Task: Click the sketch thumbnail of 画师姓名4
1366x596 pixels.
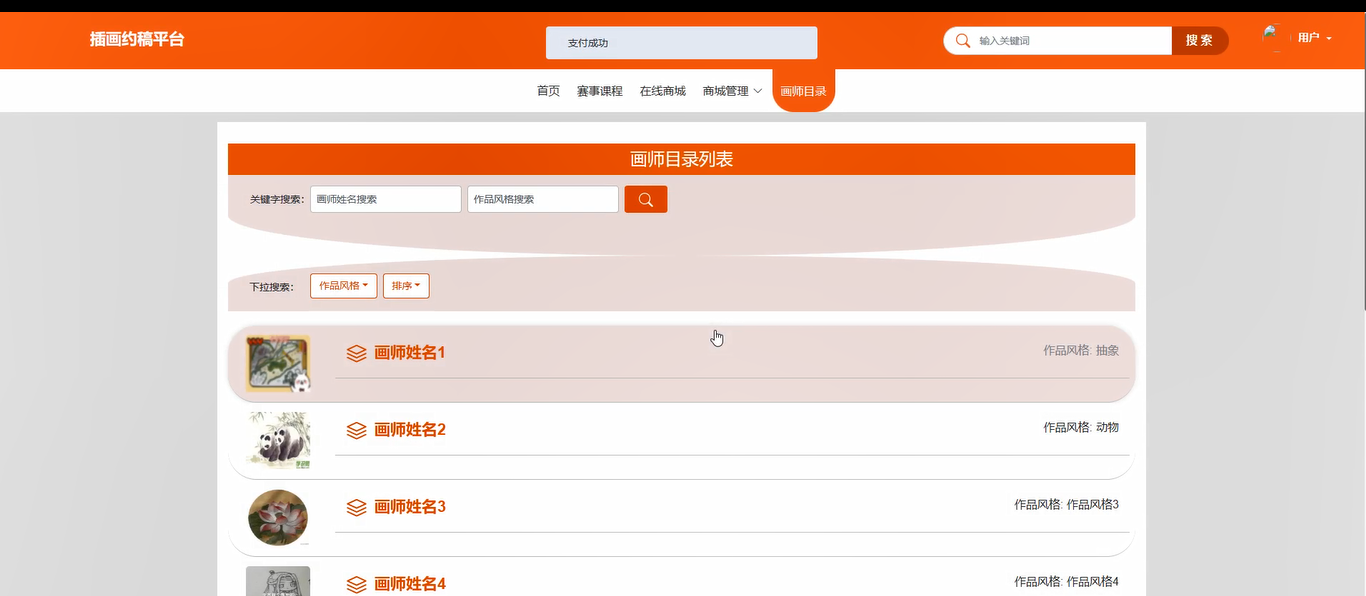Action: click(278, 581)
